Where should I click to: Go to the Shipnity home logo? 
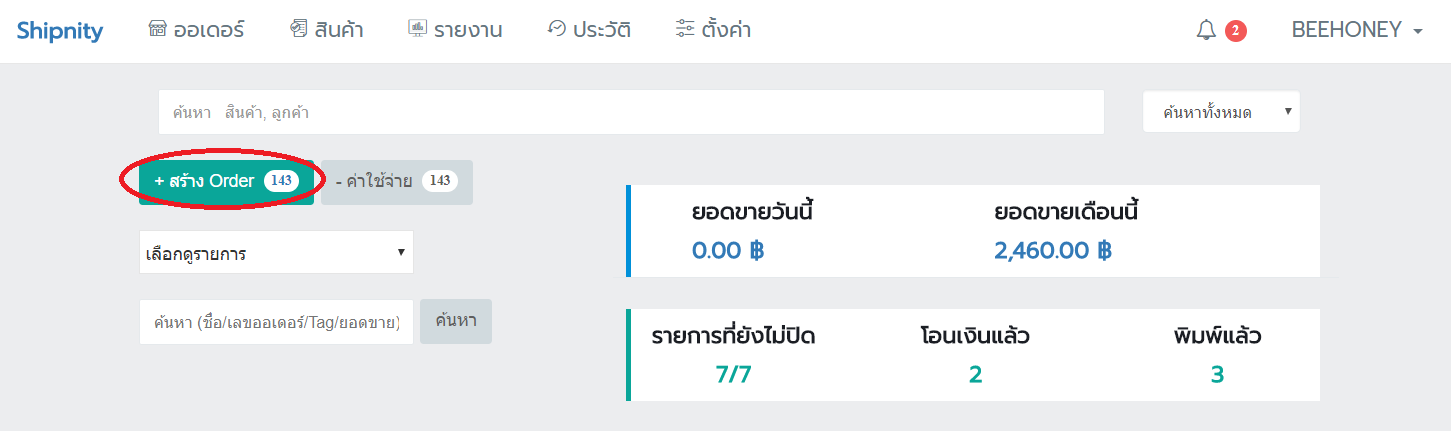tap(60, 31)
